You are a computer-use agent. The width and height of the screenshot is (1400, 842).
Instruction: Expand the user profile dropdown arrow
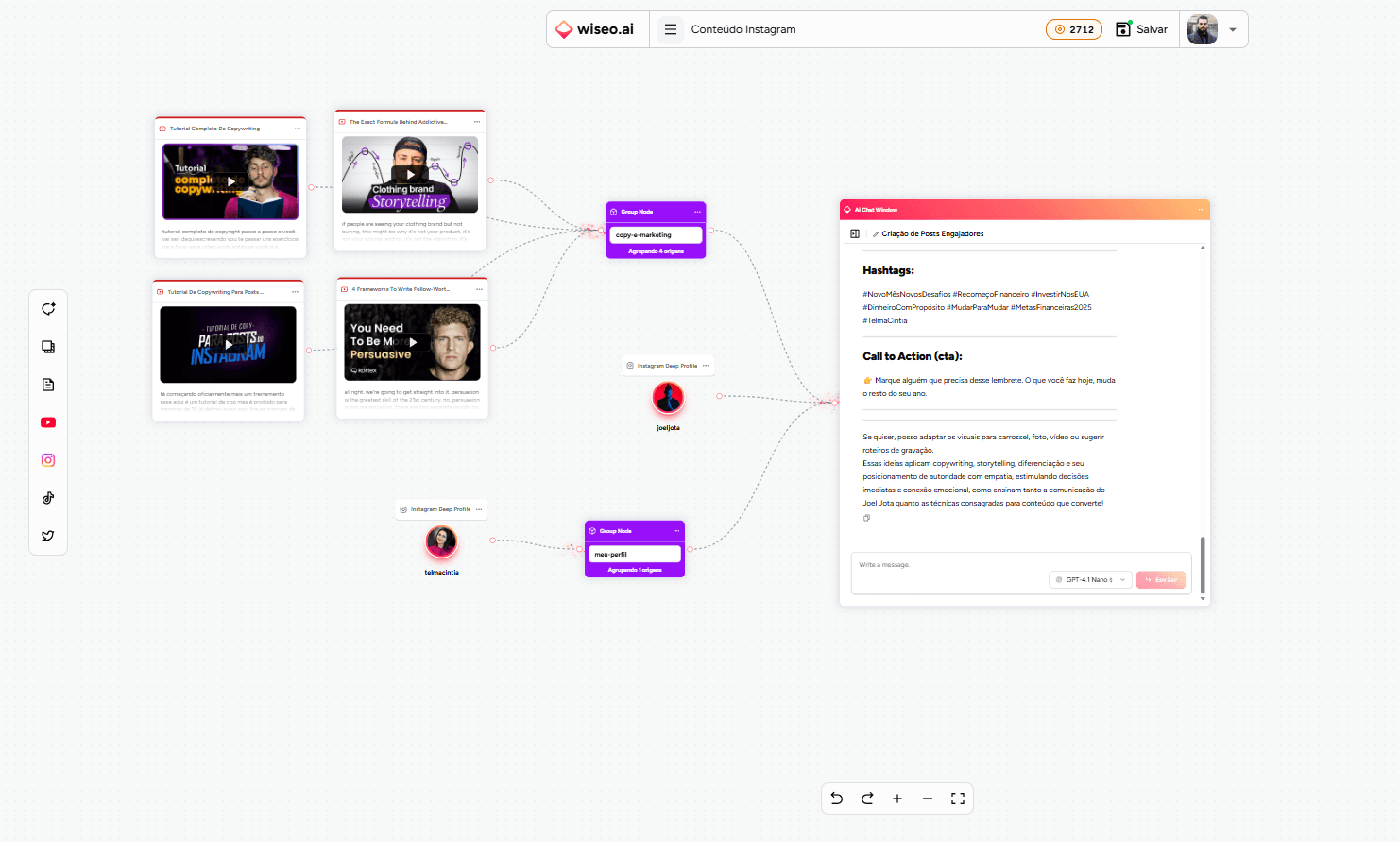point(1233,29)
